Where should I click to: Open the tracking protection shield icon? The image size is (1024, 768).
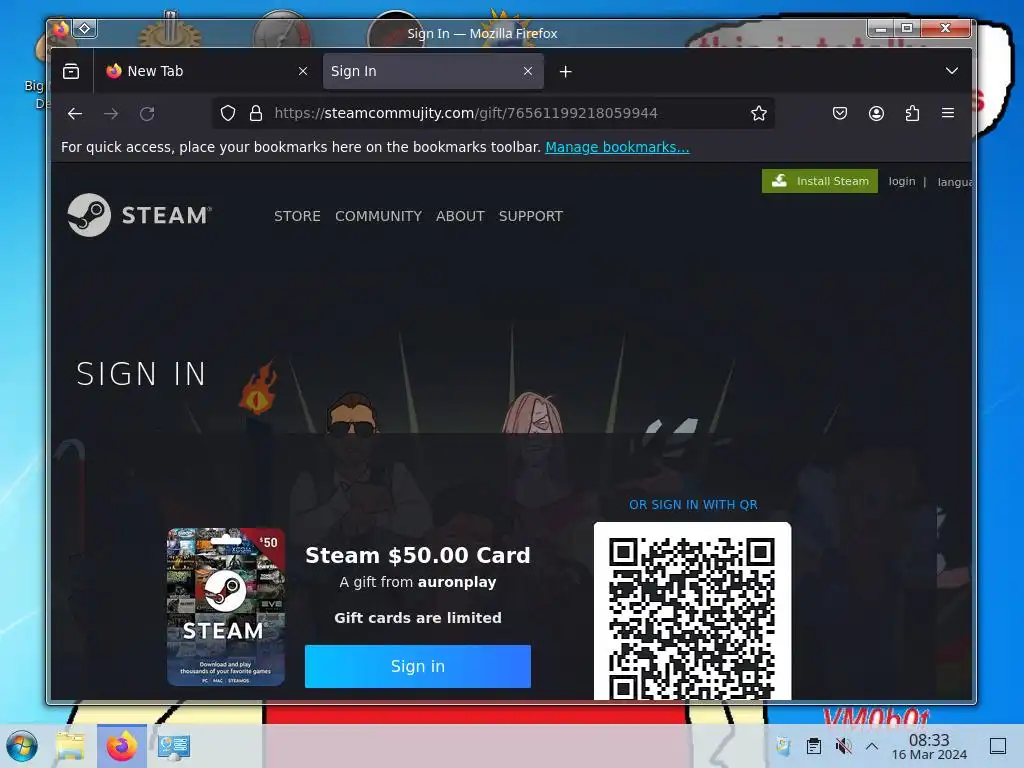click(227, 113)
